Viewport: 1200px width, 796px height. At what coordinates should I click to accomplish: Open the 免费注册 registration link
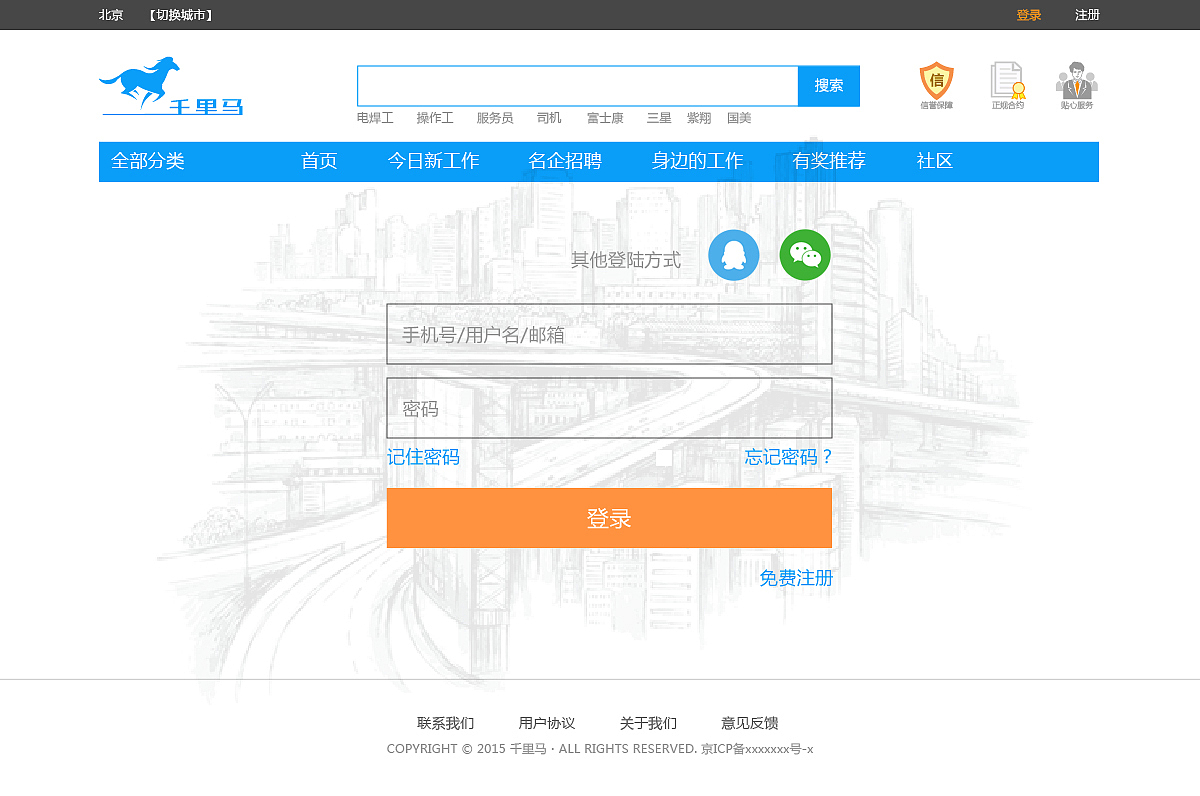[795, 578]
